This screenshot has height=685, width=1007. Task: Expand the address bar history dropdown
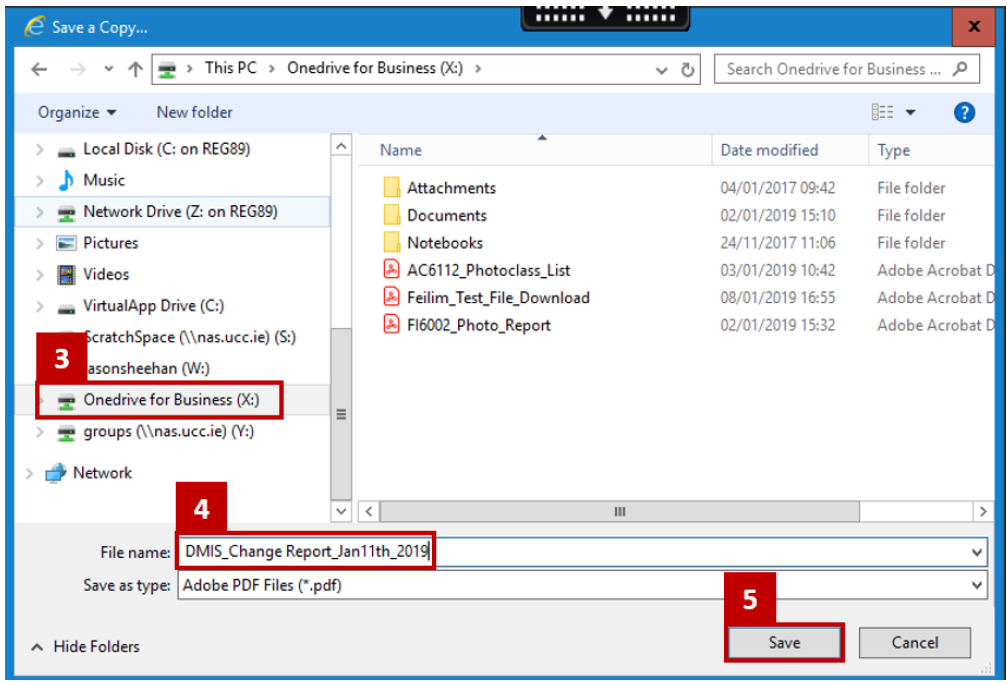coord(661,70)
